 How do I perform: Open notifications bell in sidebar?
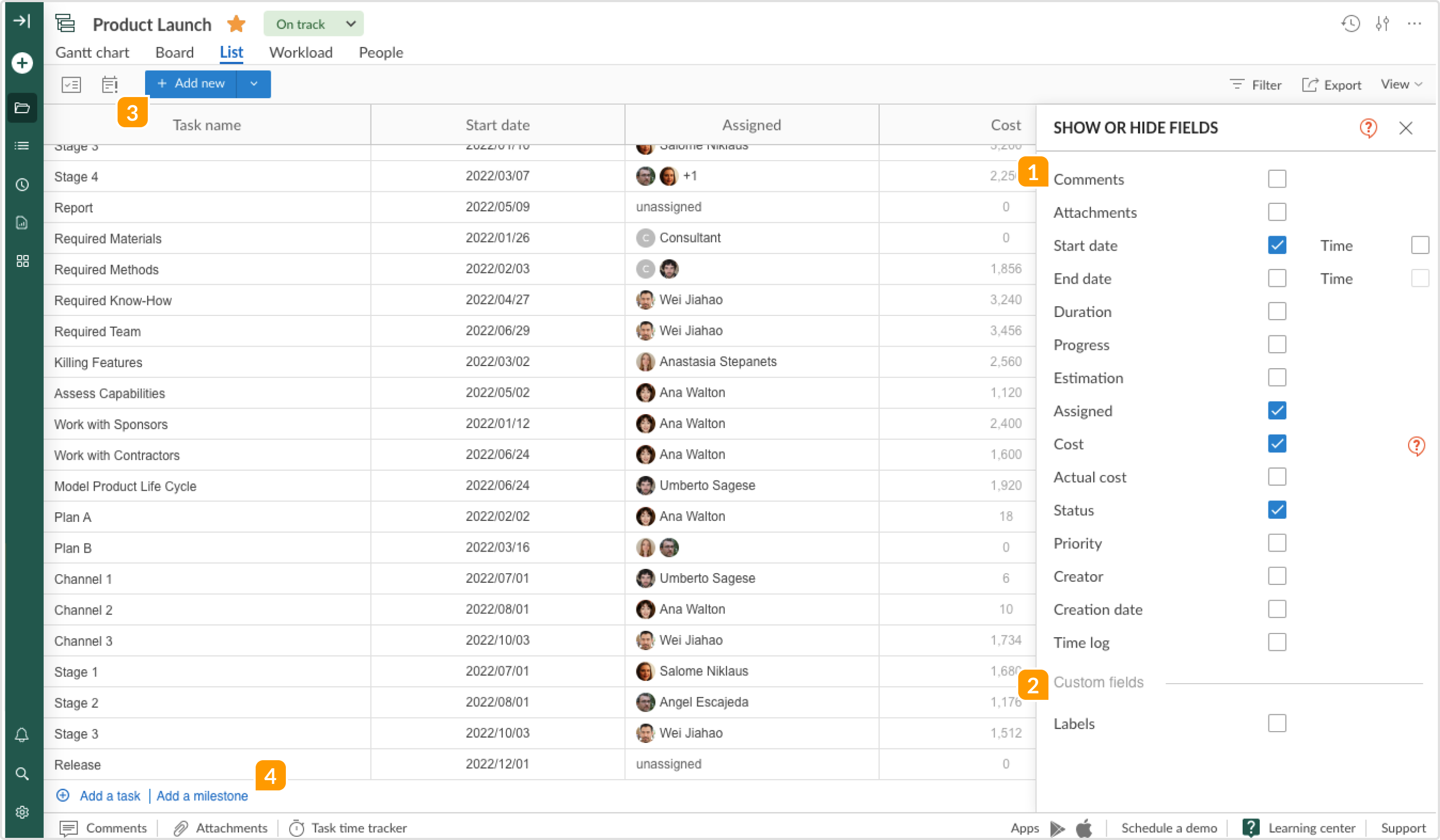[23, 735]
